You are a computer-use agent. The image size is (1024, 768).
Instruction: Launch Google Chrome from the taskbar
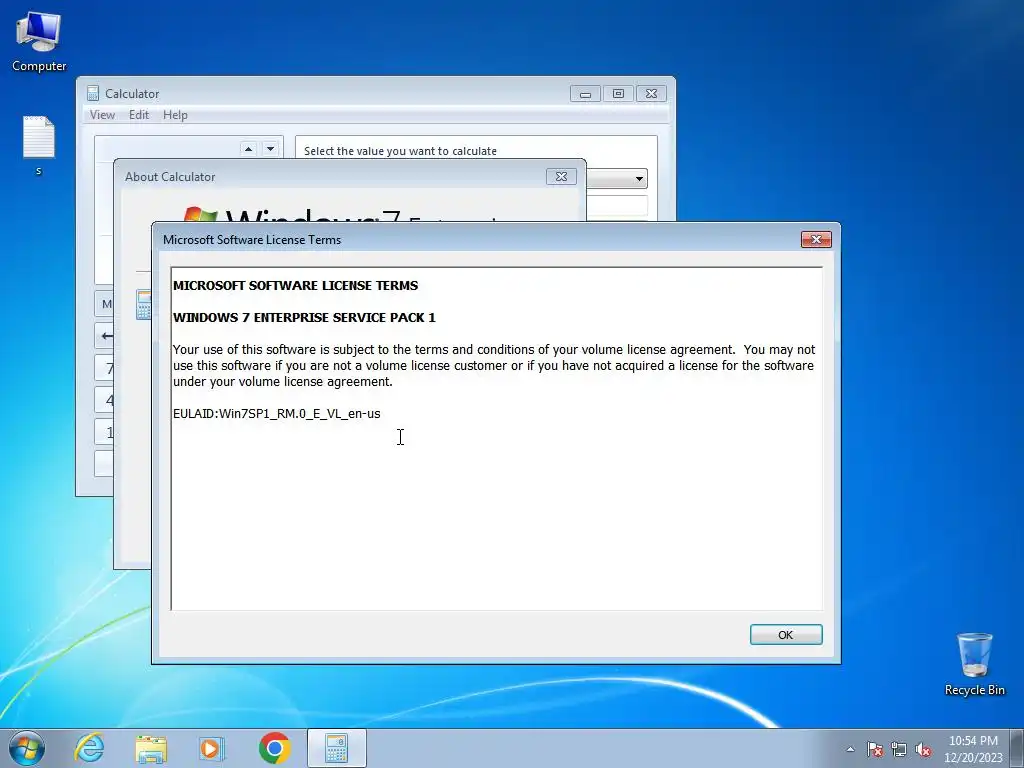(x=274, y=748)
